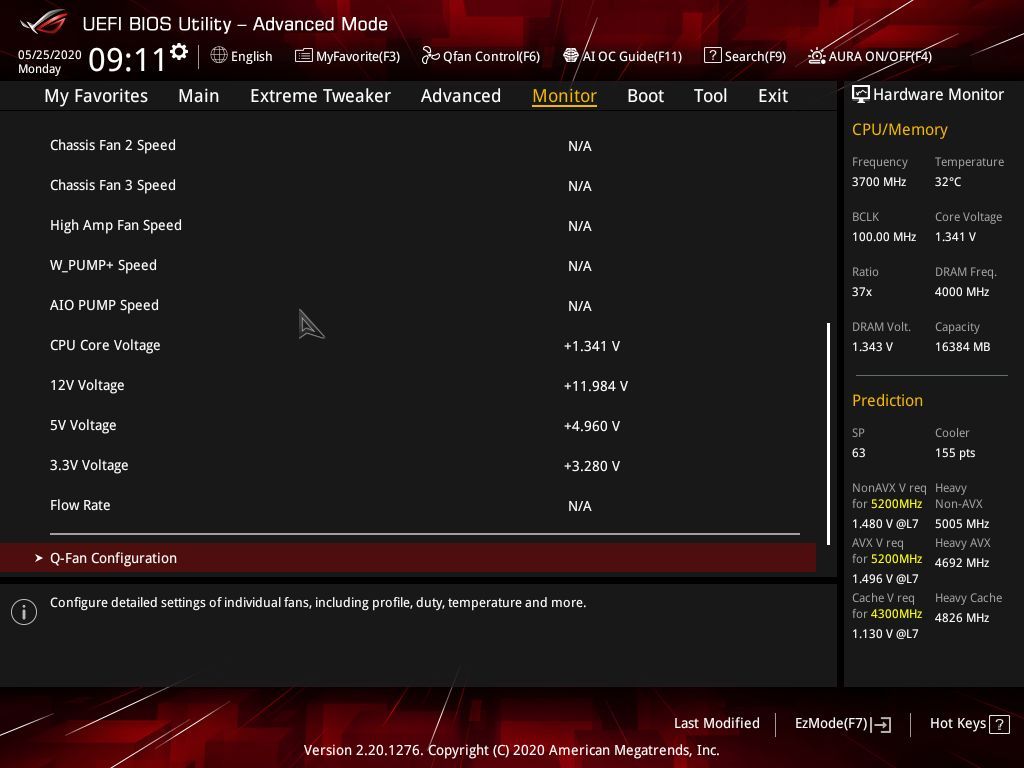Click the date 05/25/2020

tap(50, 55)
